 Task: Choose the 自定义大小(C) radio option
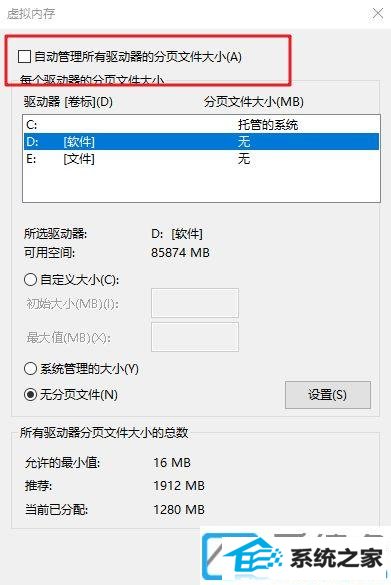[30, 279]
